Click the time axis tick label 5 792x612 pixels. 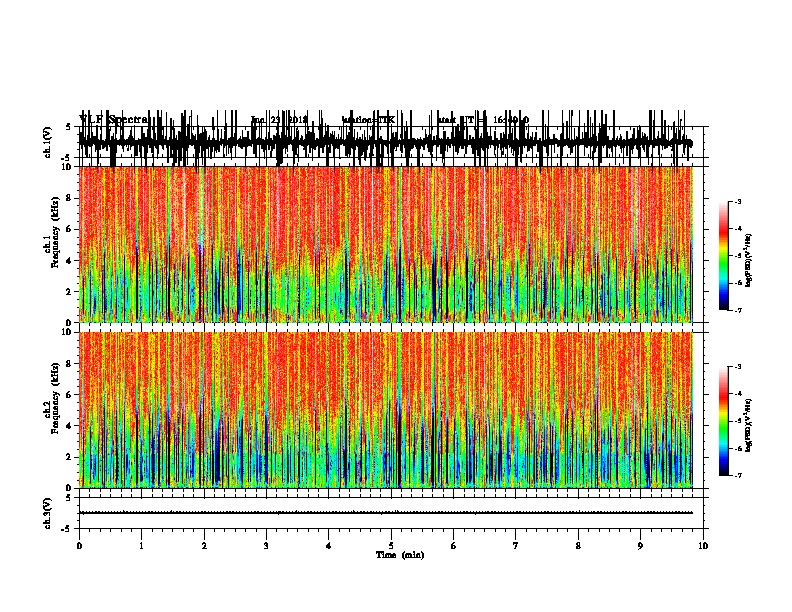point(391,546)
